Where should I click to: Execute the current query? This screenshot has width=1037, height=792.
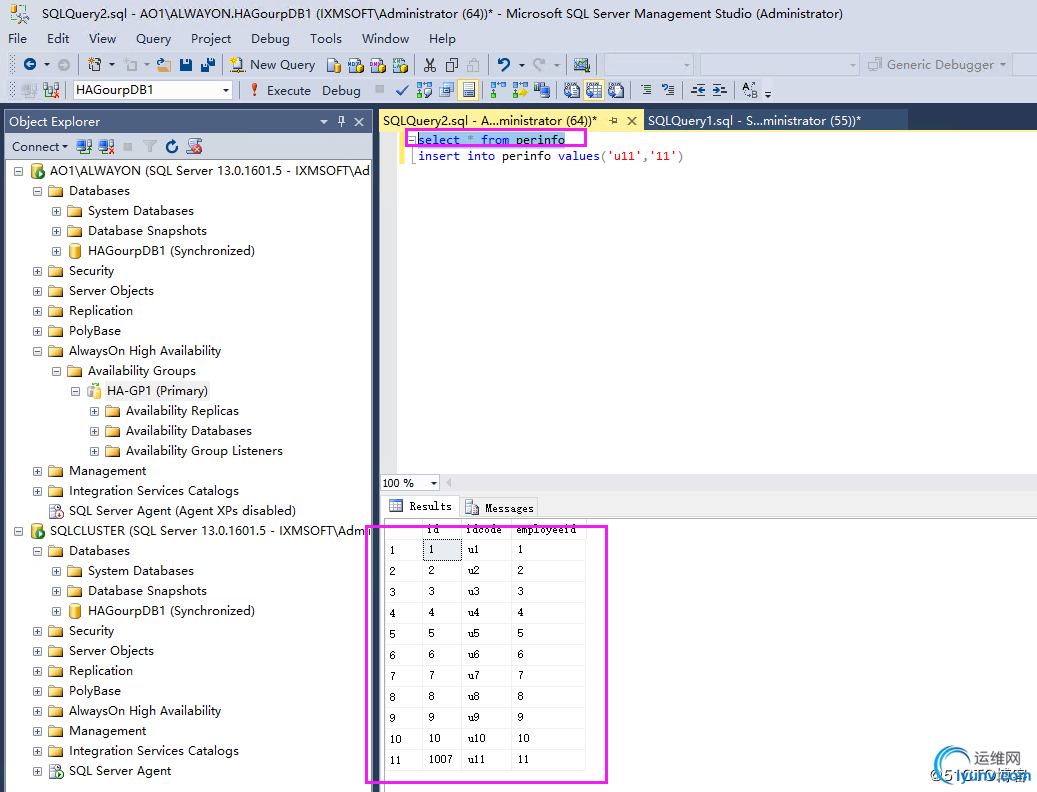(x=280, y=91)
